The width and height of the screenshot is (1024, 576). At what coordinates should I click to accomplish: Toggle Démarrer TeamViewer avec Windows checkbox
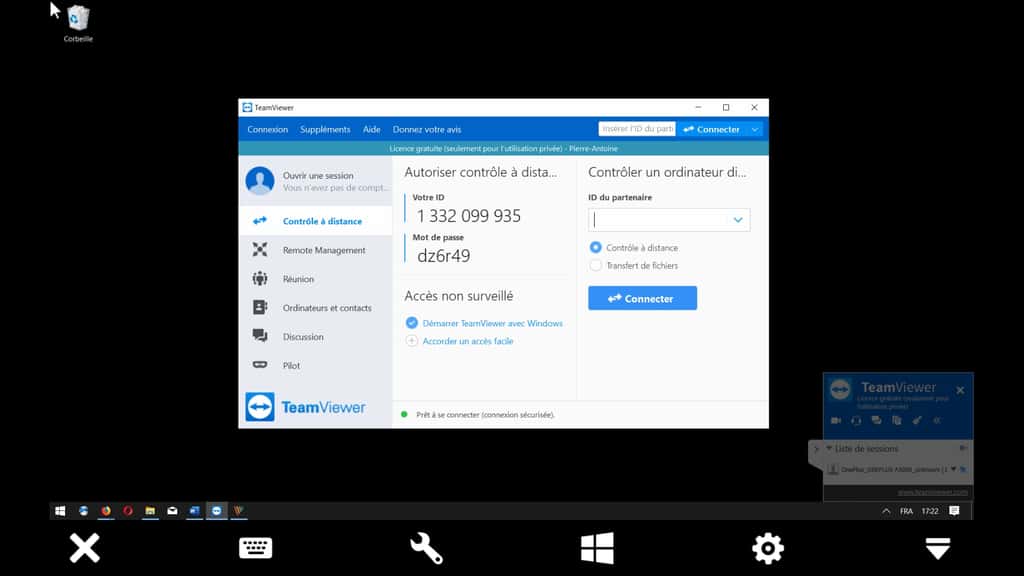(411, 323)
